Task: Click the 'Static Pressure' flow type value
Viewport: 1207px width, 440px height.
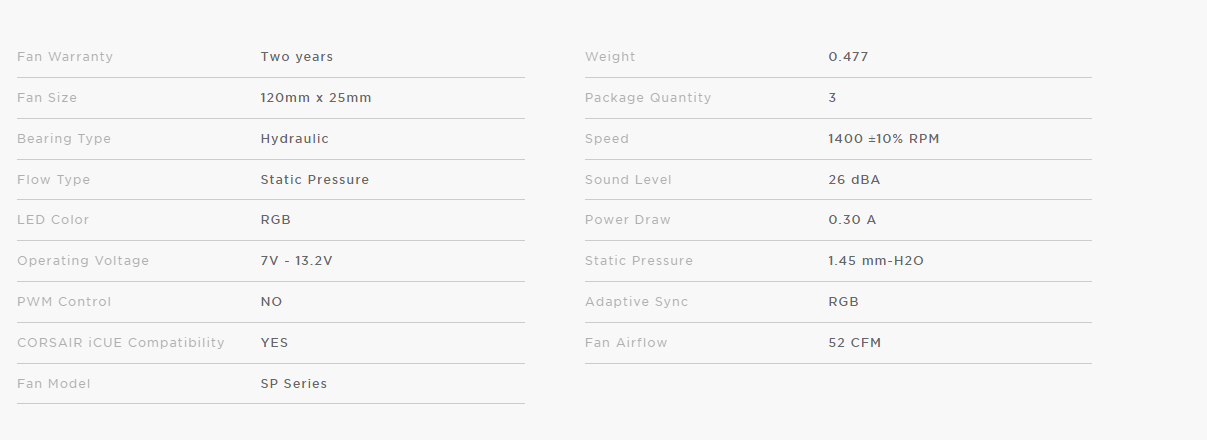Action: pyautogui.click(x=315, y=180)
